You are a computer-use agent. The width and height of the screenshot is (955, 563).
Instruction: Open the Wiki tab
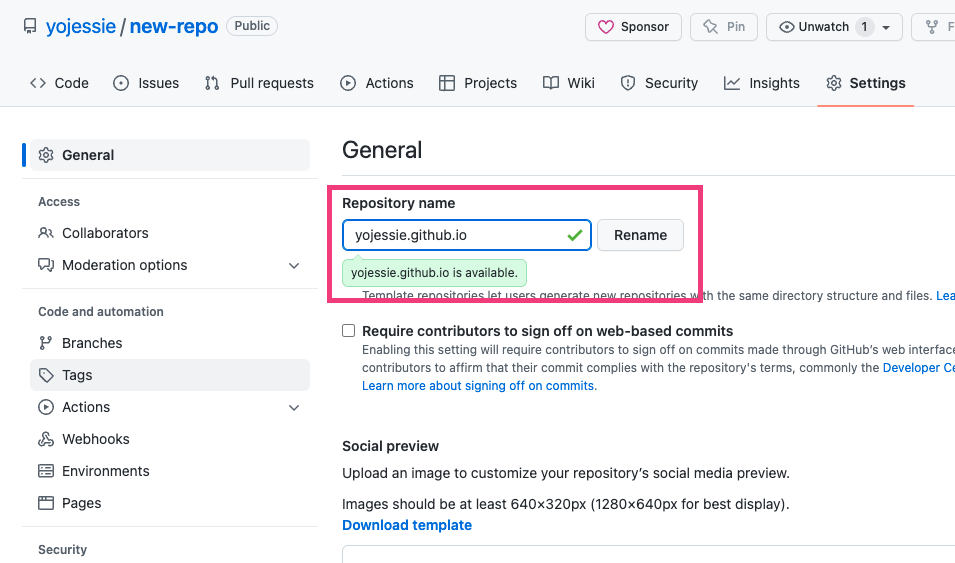569,83
